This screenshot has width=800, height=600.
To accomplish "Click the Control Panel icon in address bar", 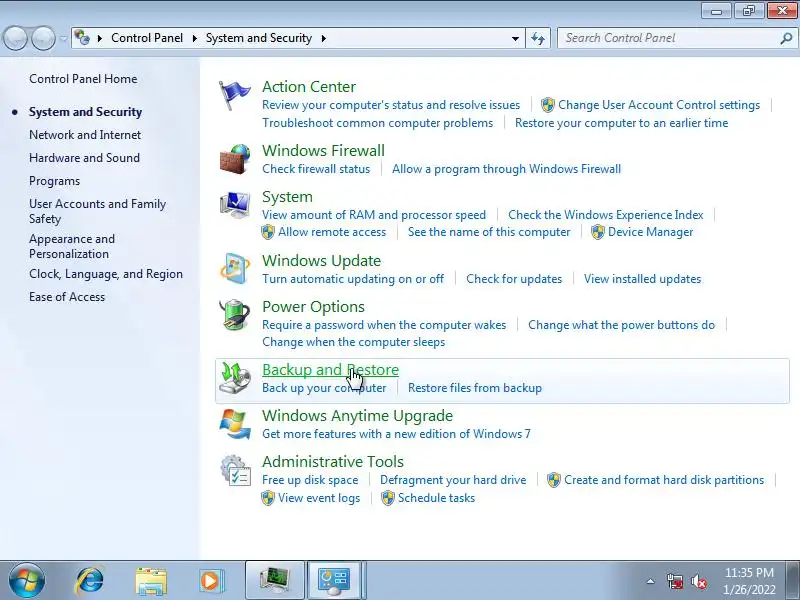I will click(82, 38).
